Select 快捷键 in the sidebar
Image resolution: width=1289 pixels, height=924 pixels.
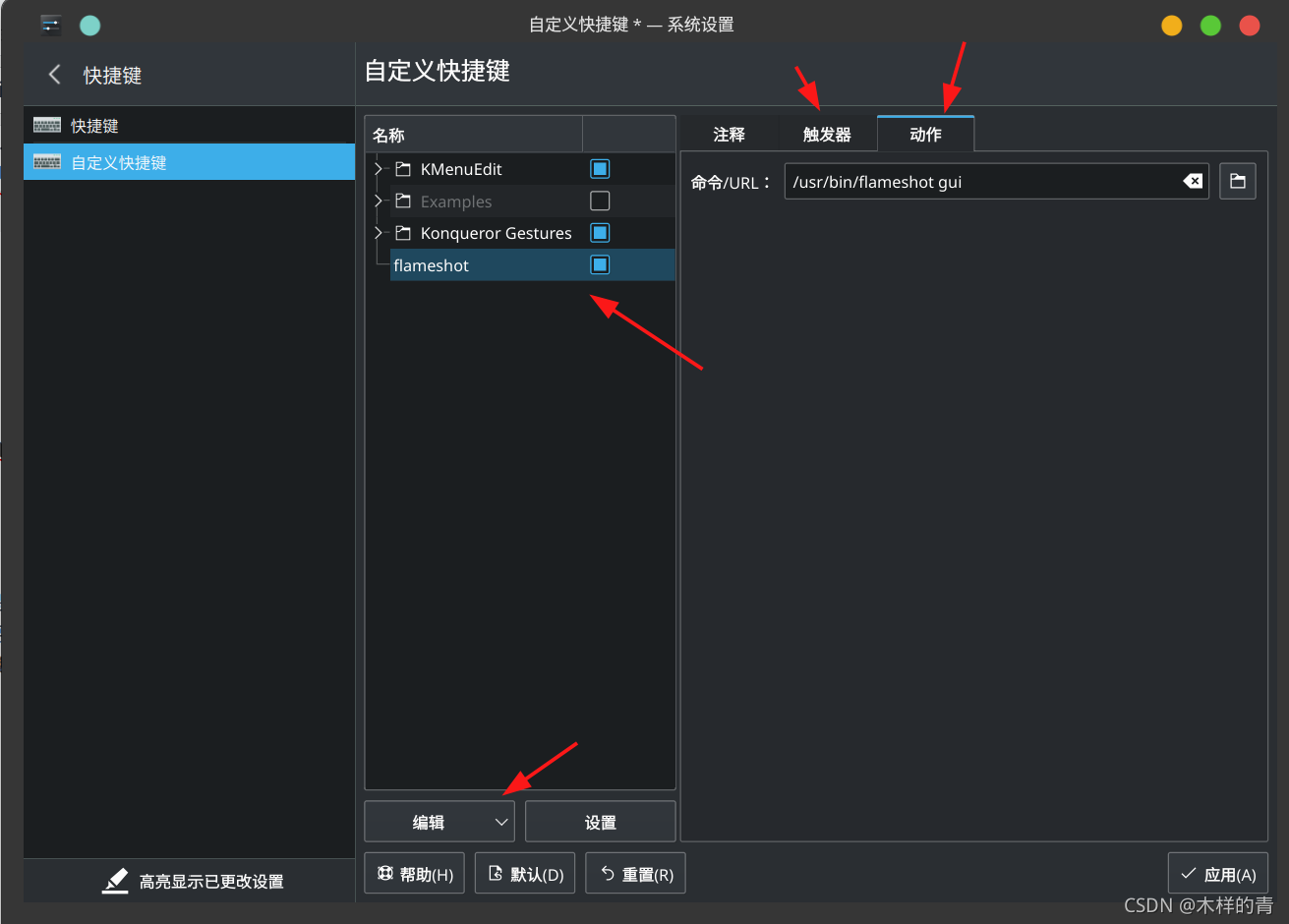click(189, 126)
